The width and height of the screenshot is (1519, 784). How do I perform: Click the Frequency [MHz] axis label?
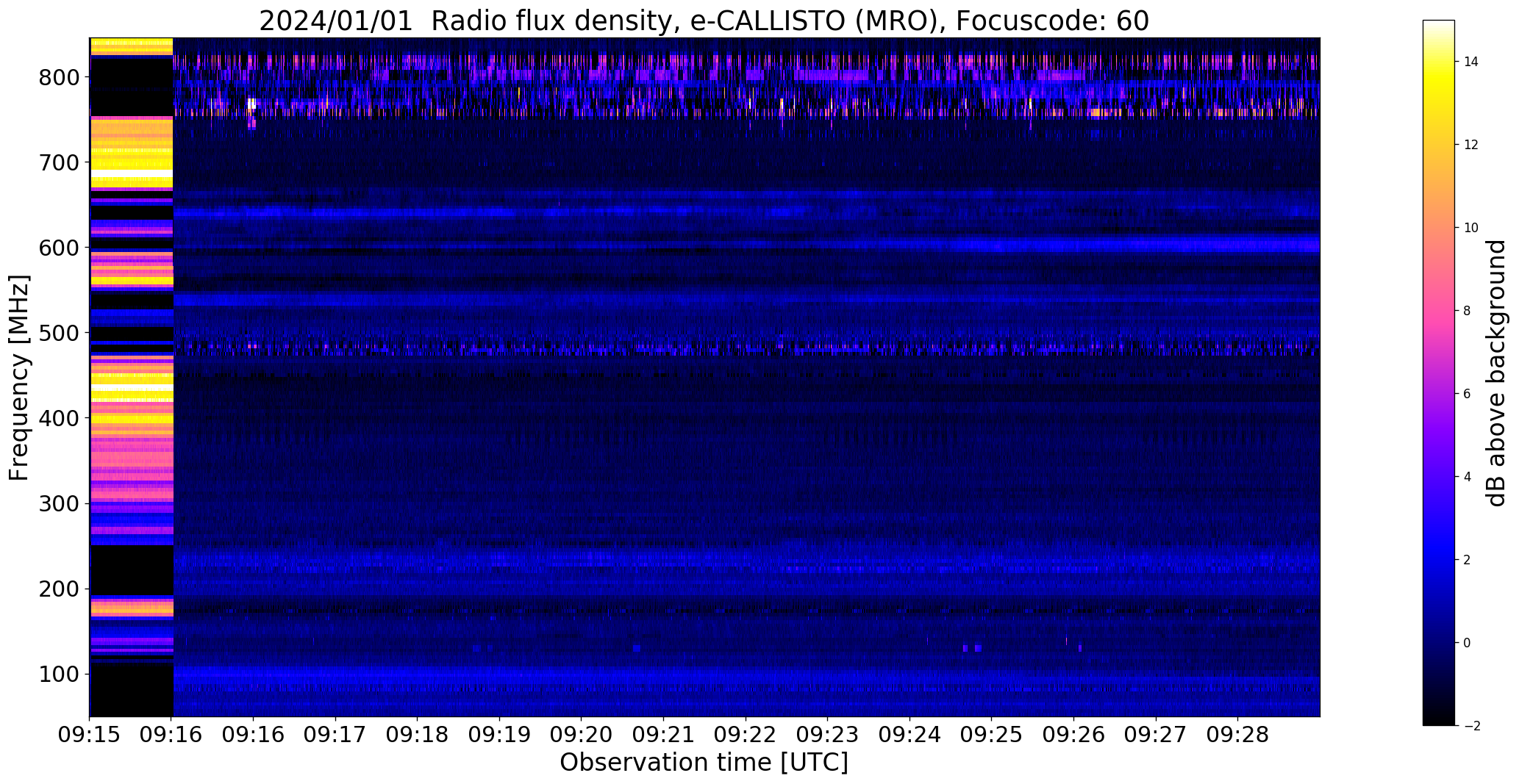pyautogui.click(x=20, y=378)
